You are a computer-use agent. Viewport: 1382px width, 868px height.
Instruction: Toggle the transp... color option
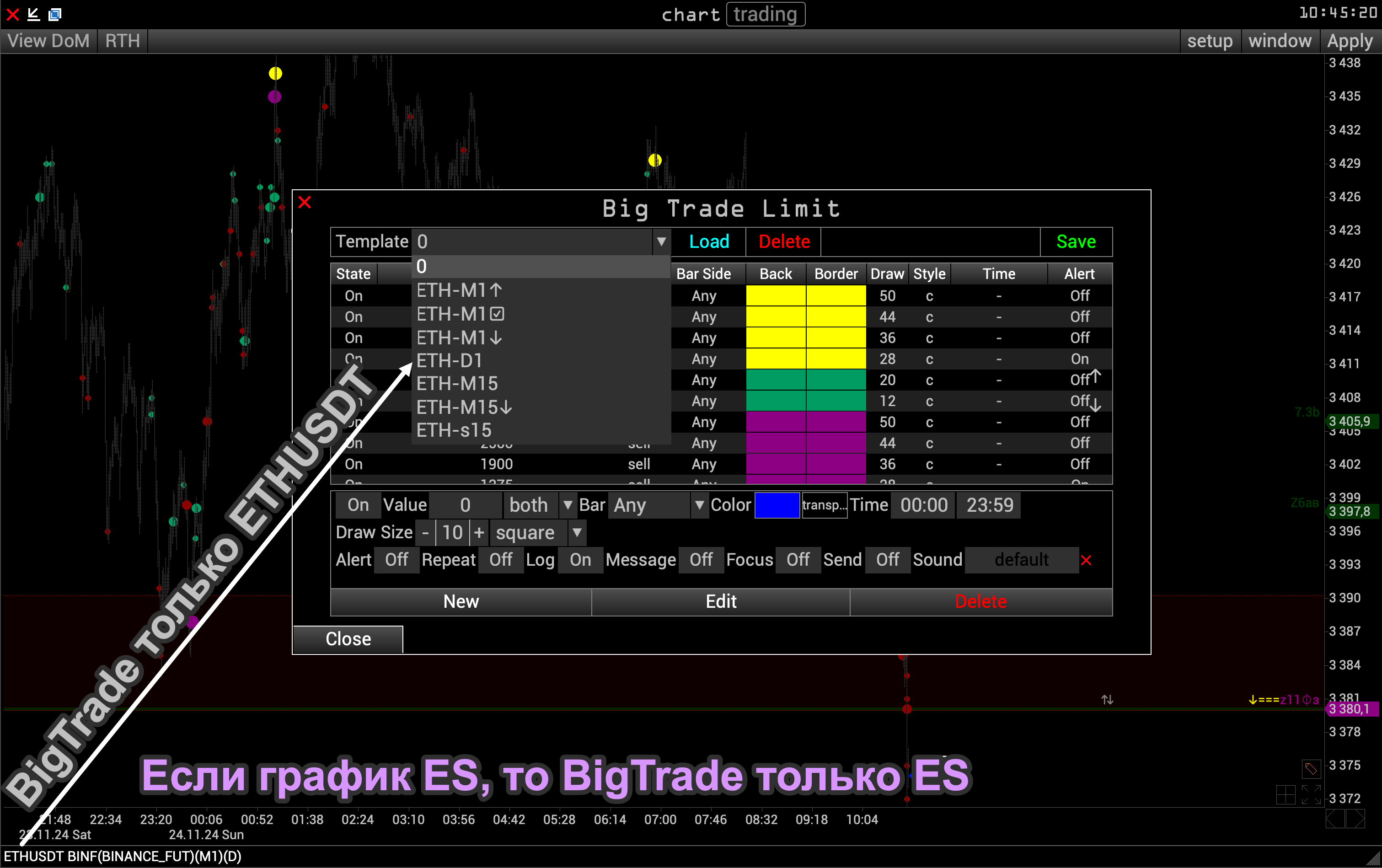(x=824, y=505)
